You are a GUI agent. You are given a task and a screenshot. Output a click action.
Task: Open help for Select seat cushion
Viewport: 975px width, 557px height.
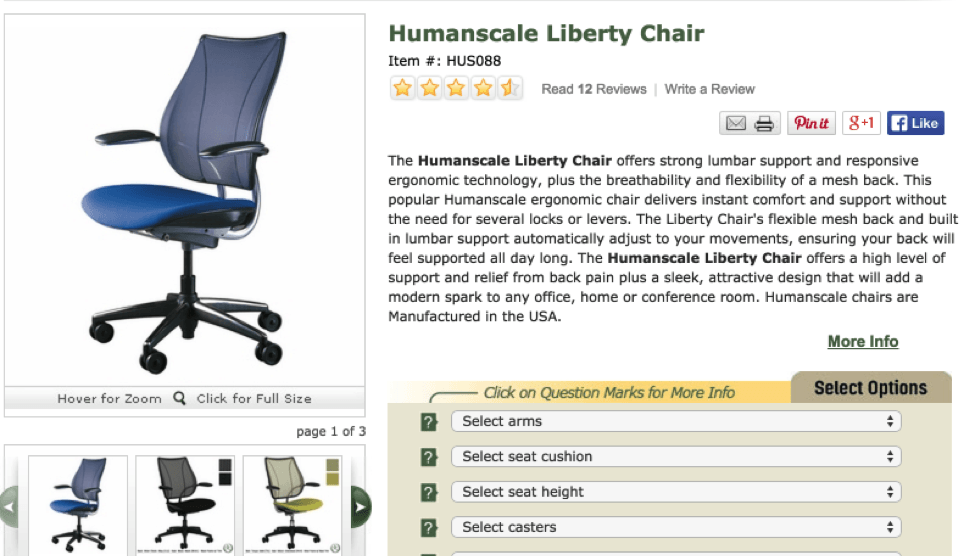click(429, 457)
